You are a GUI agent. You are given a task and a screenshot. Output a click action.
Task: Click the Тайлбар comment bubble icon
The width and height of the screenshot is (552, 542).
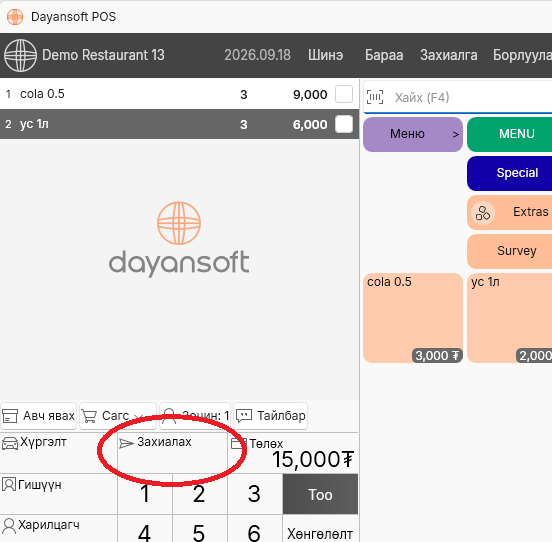click(x=244, y=416)
